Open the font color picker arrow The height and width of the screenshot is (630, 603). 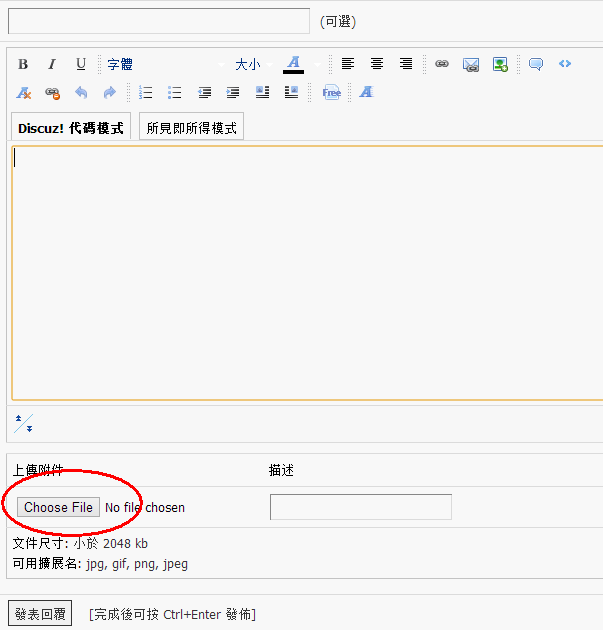coord(317,64)
